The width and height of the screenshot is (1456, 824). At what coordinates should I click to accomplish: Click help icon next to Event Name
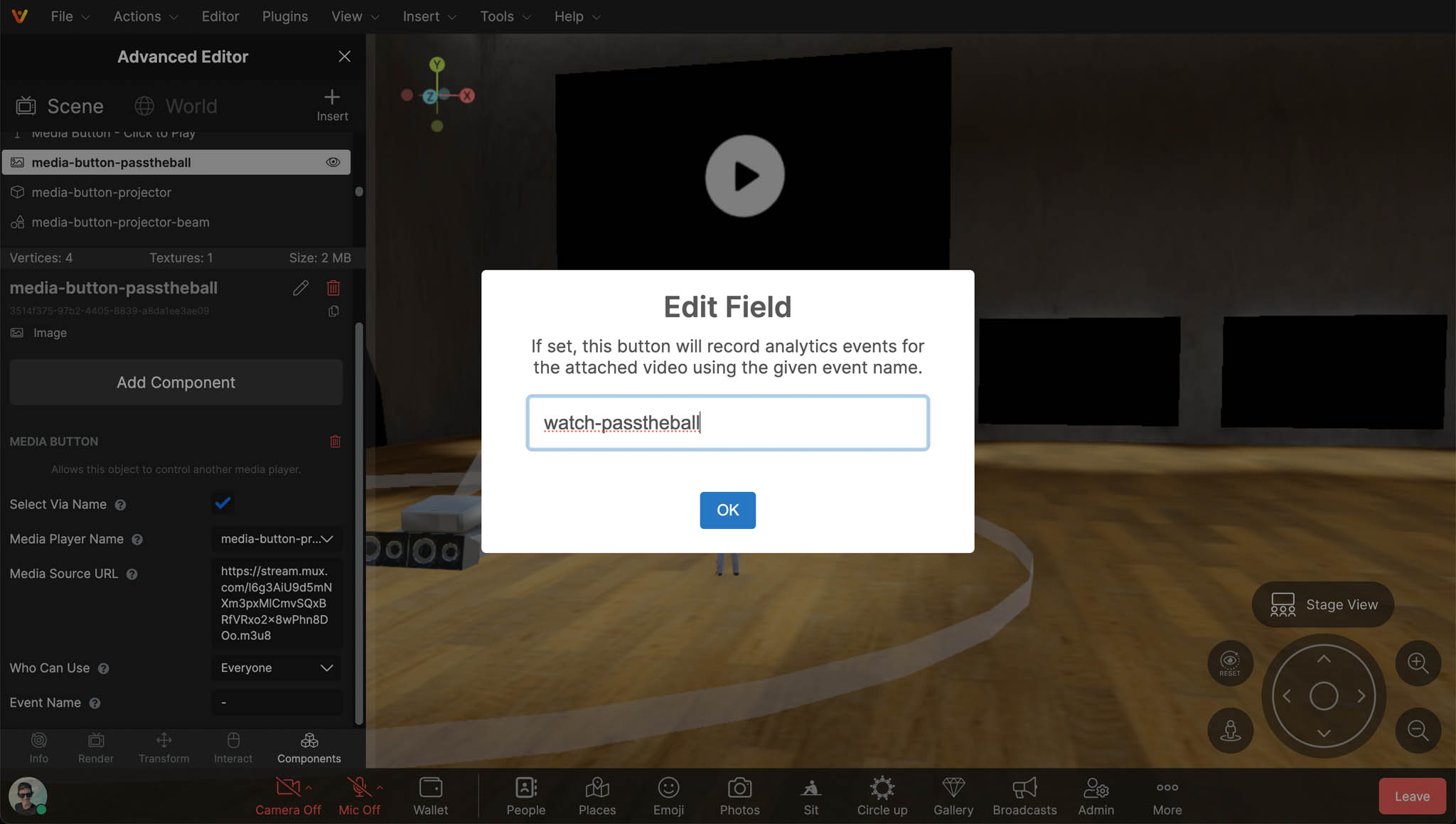(x=95, y=703)
